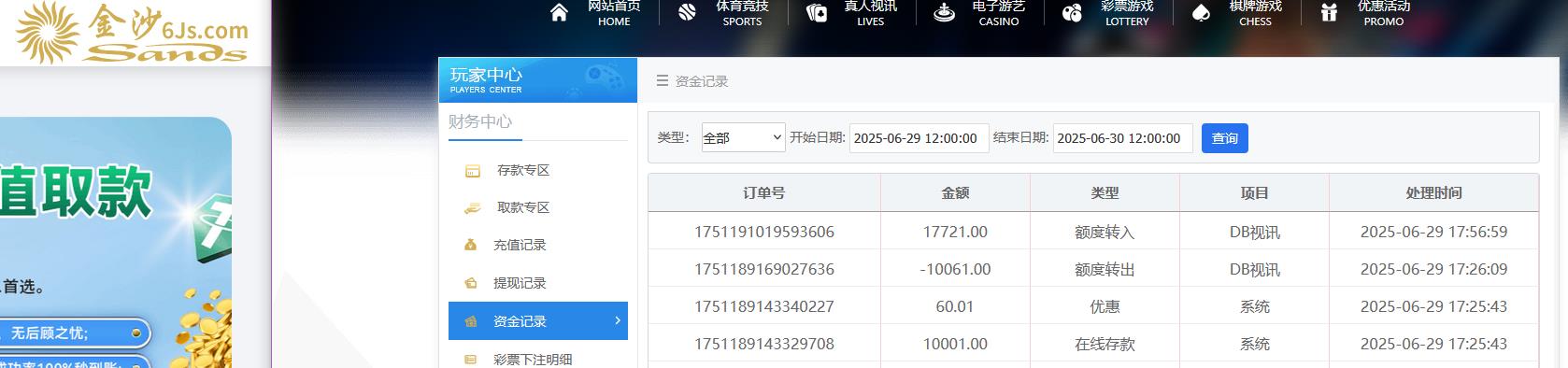Open 提现记录 in sidebar
This screenshot has width=1568, height=368.
pos(520,283)
